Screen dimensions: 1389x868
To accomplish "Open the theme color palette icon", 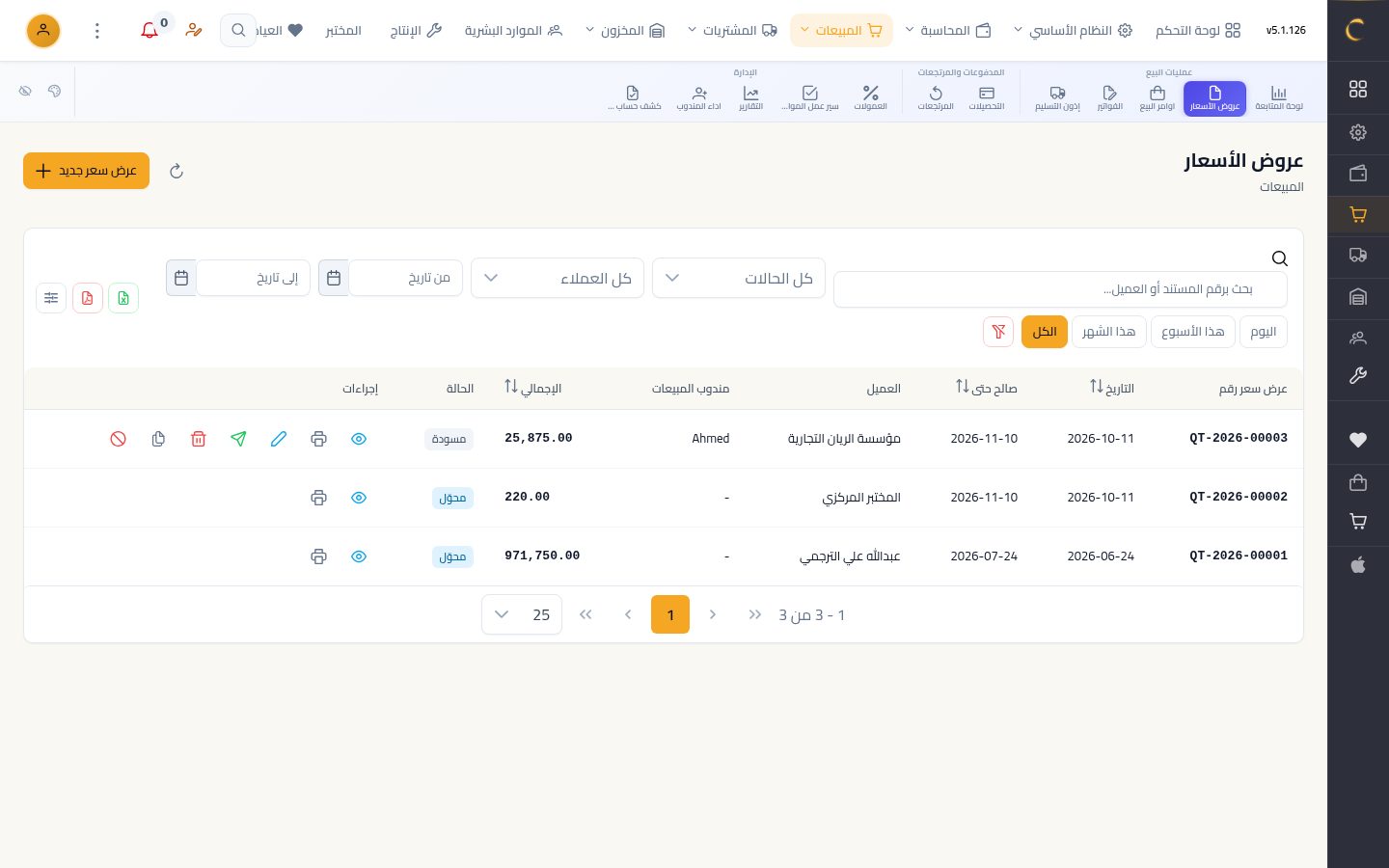I will pyautogui.click(x=54, y=91).
